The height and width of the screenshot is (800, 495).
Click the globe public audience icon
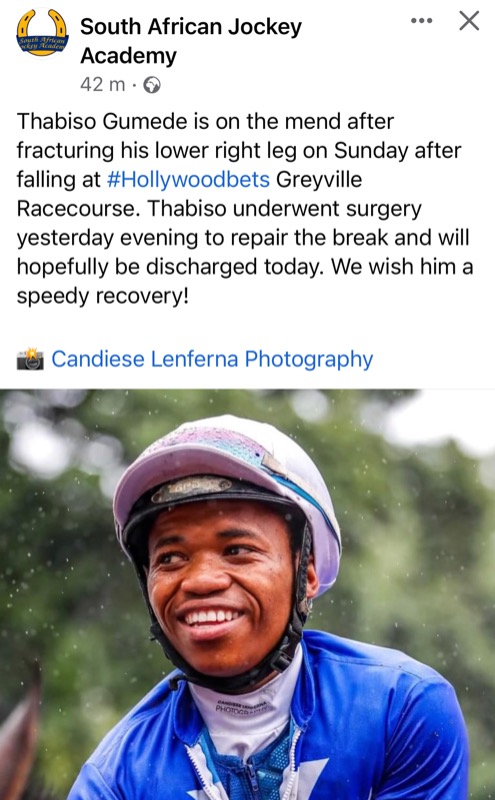(152, 85)
